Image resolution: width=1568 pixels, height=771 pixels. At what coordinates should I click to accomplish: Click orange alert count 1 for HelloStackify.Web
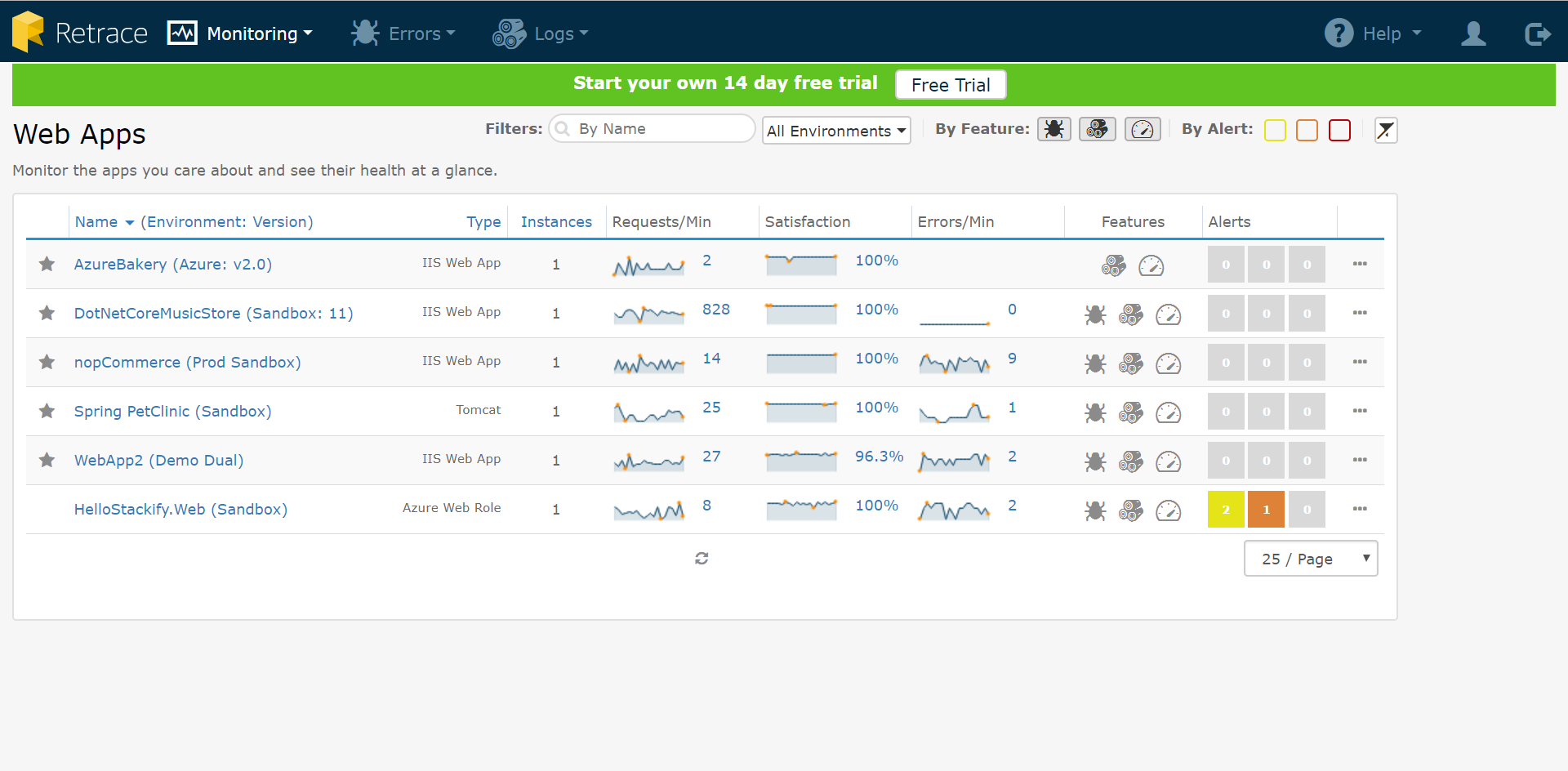point(1267,510)
